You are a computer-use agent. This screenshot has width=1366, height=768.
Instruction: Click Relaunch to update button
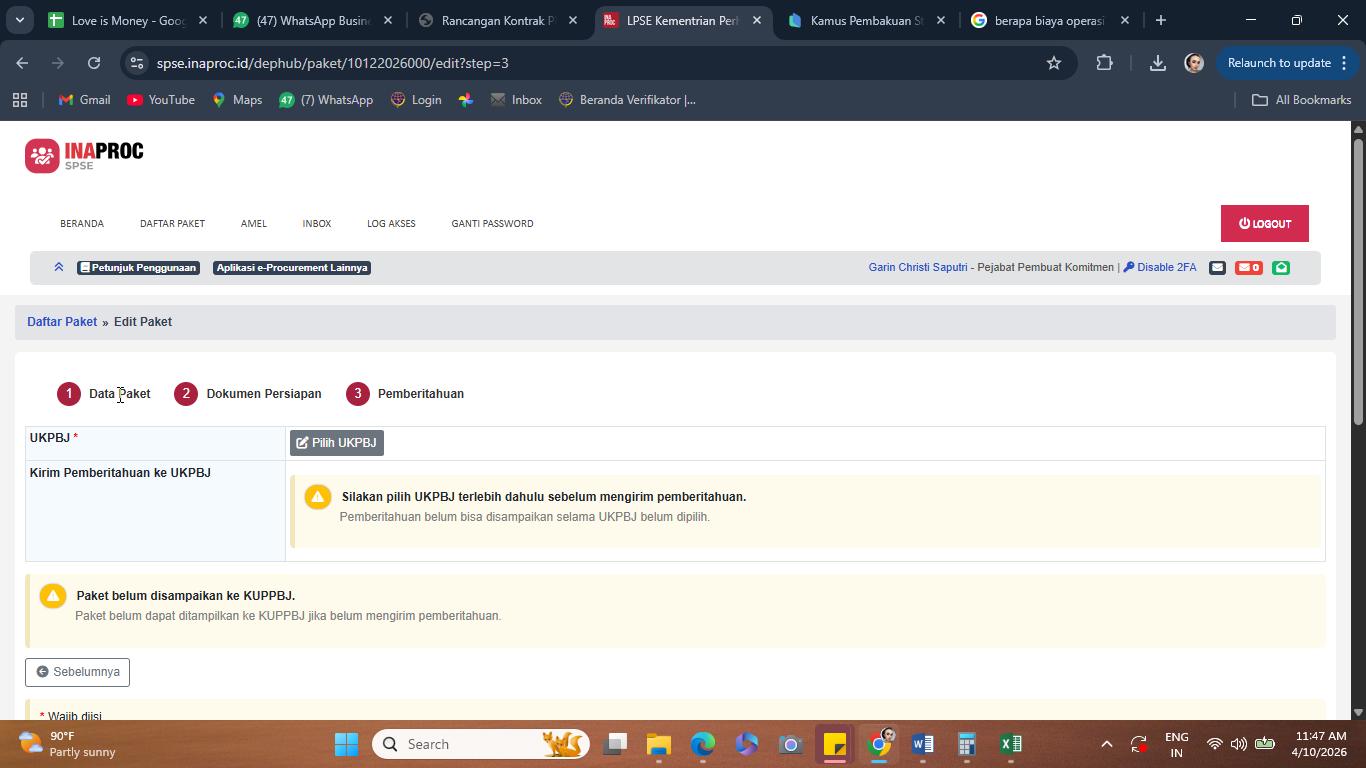coord(1285,63)
